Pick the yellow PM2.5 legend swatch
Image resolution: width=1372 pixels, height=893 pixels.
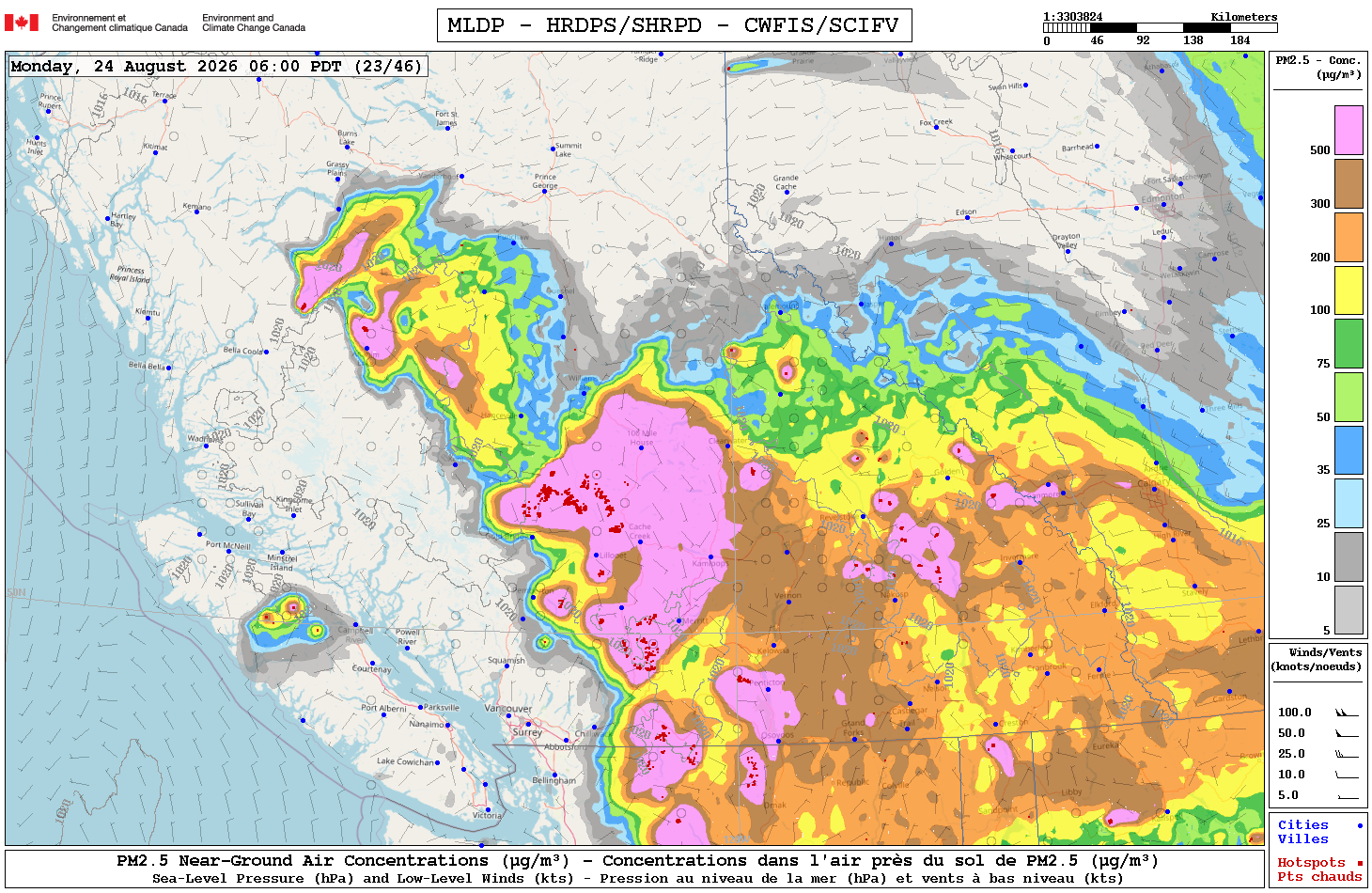click(1349, 290)
